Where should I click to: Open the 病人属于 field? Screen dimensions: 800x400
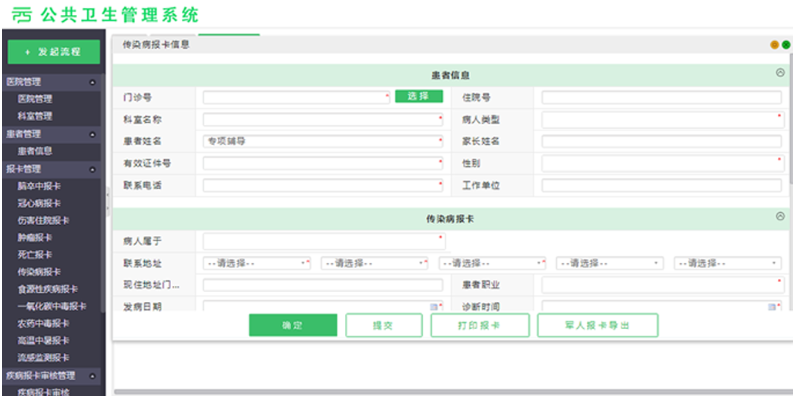pos(324,241)
